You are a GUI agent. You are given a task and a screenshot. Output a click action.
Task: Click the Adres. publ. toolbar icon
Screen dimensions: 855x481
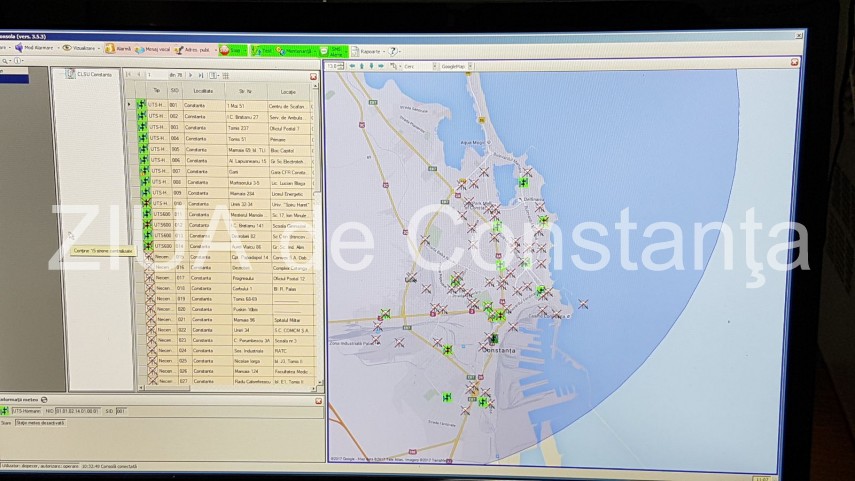pyautogui.click(x=191, y=49)
